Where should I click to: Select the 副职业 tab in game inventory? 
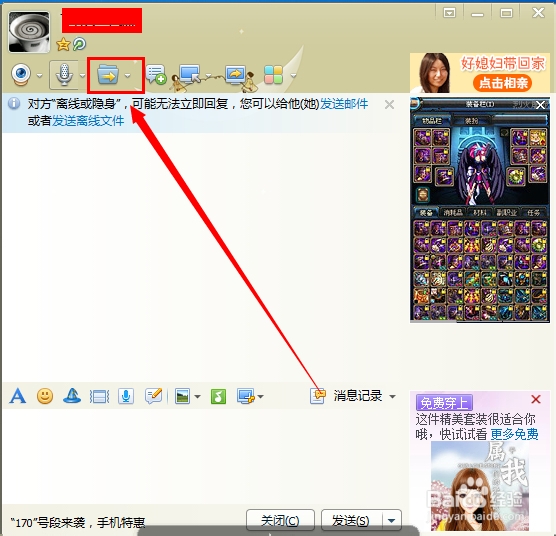click(x=506, y=213)
